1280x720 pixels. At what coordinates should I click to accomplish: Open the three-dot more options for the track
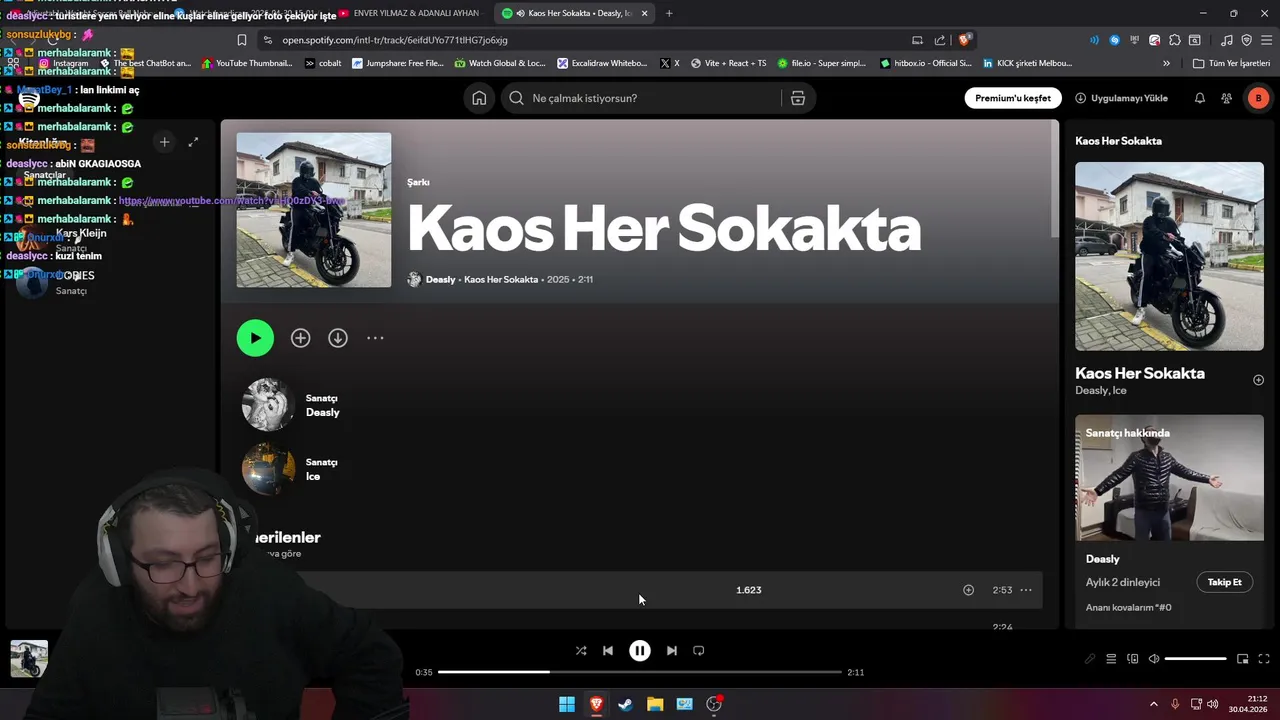375,338
